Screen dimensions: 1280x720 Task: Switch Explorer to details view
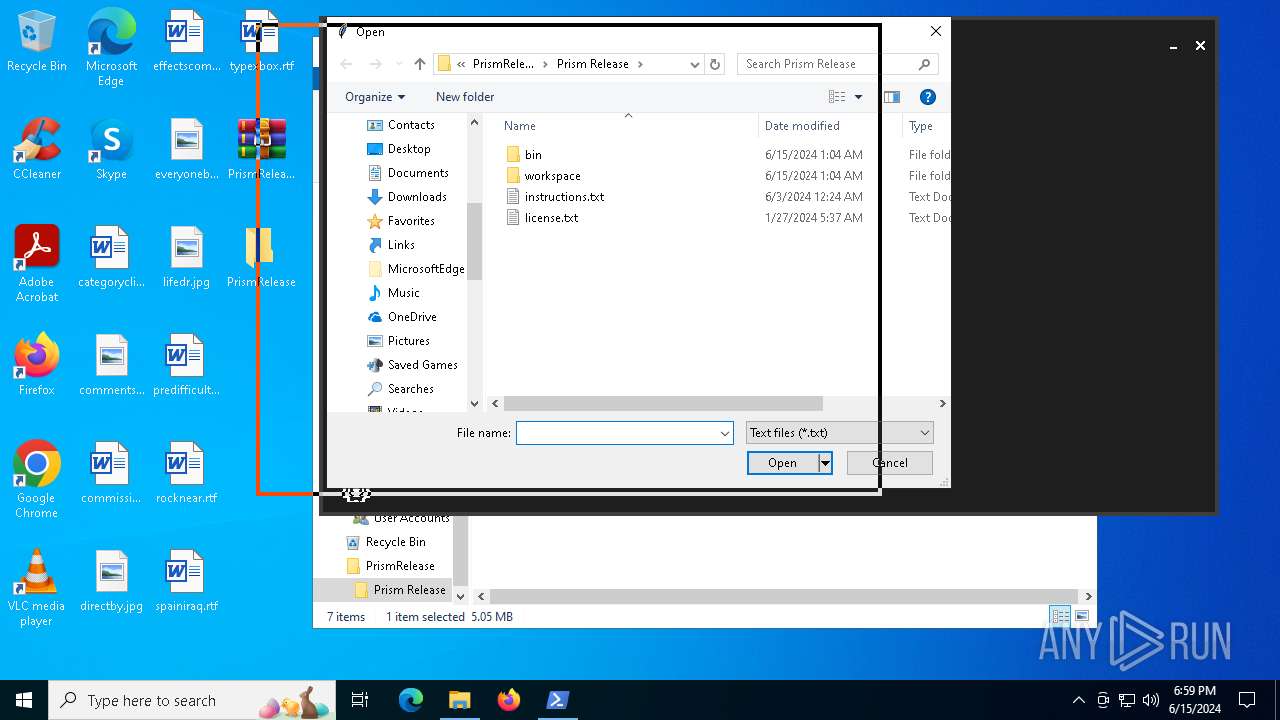click(1060, 616)
